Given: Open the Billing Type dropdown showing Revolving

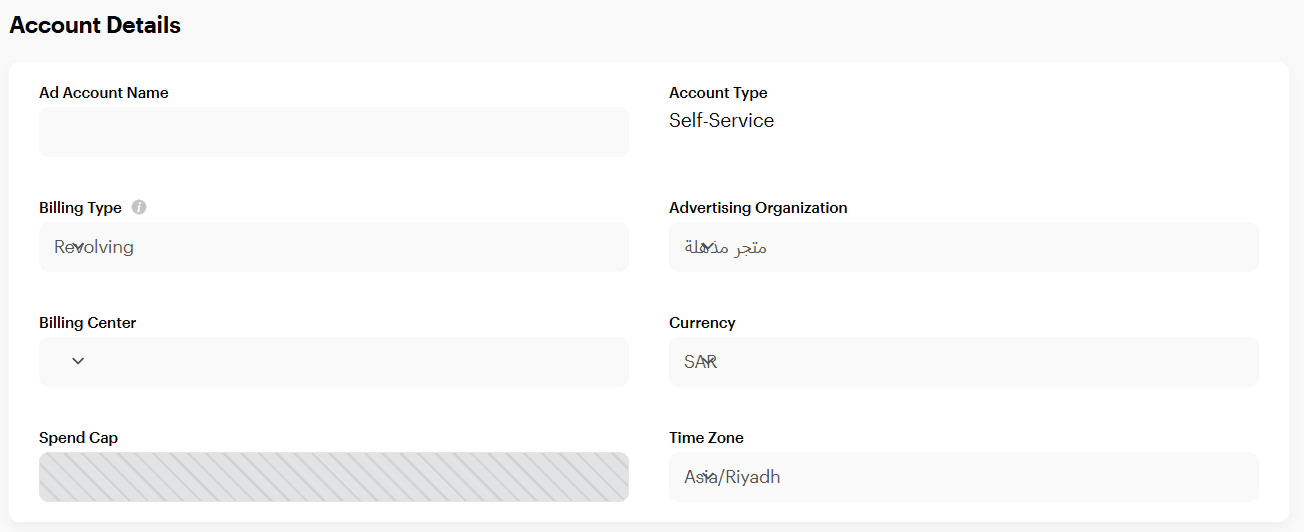Looking at the screenshot, I should [333, 247].
